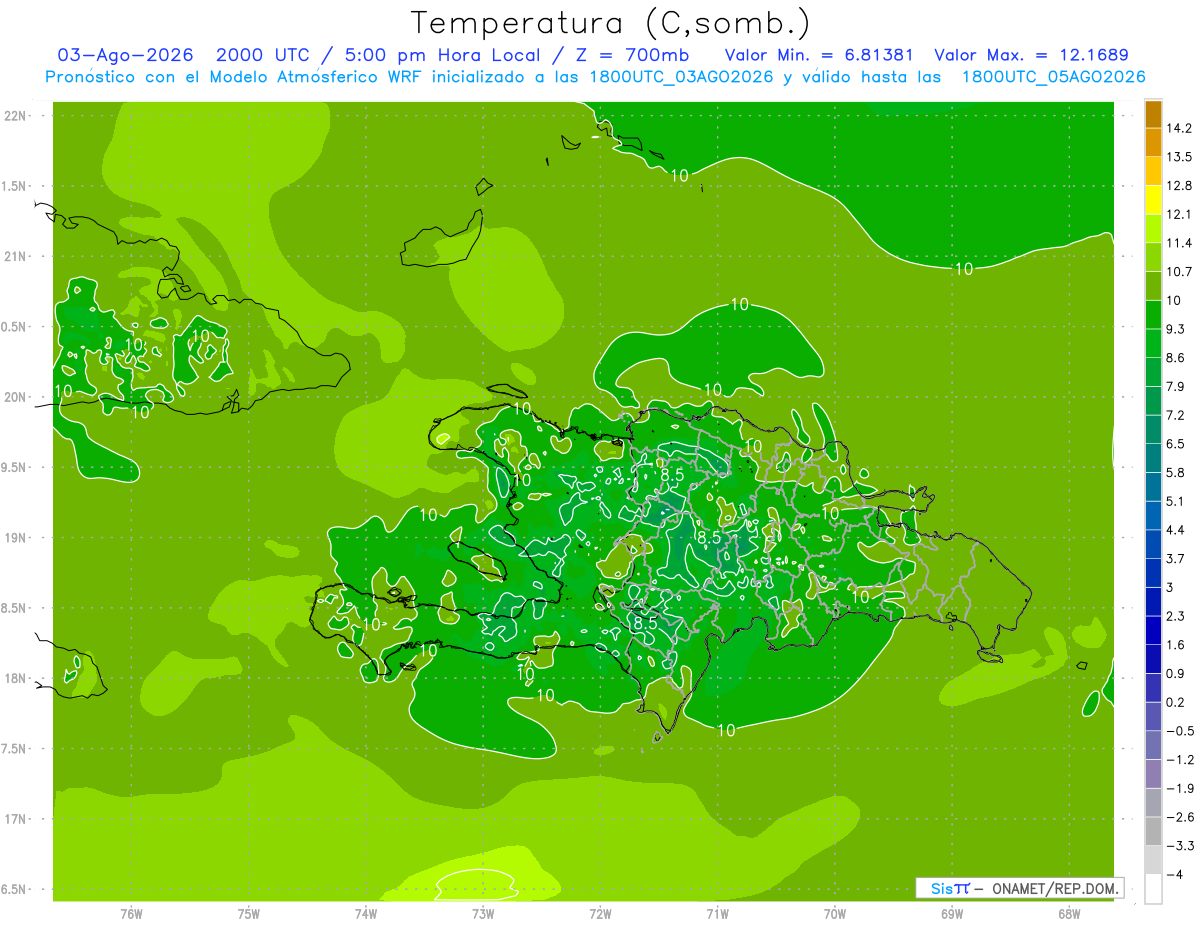Click the 12.8 value on the colorbar

tap(1180, 186)
